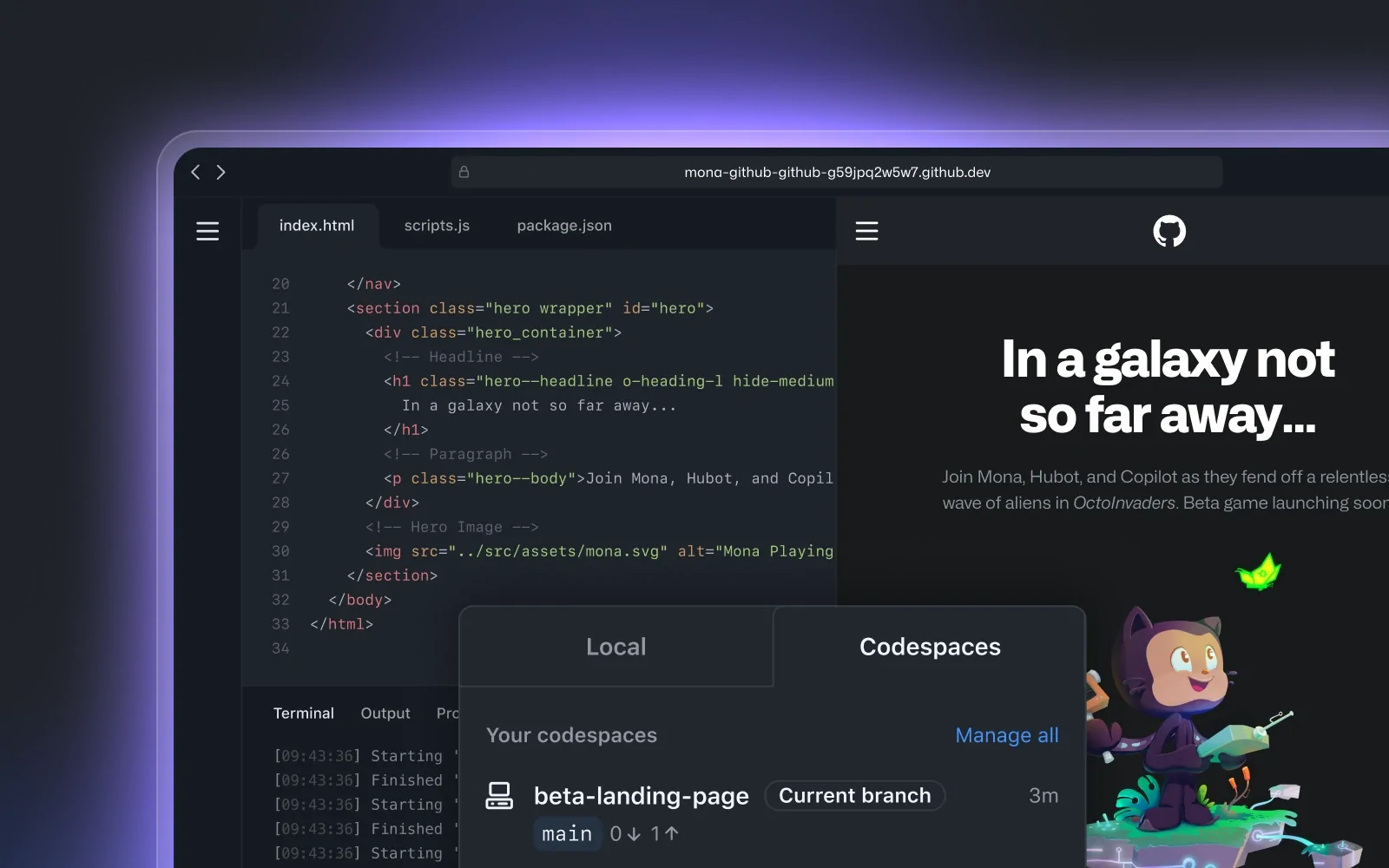Click the lock icon in address bar
The height and width of the screenshot is (868, 1389).
tap(464, 172)
